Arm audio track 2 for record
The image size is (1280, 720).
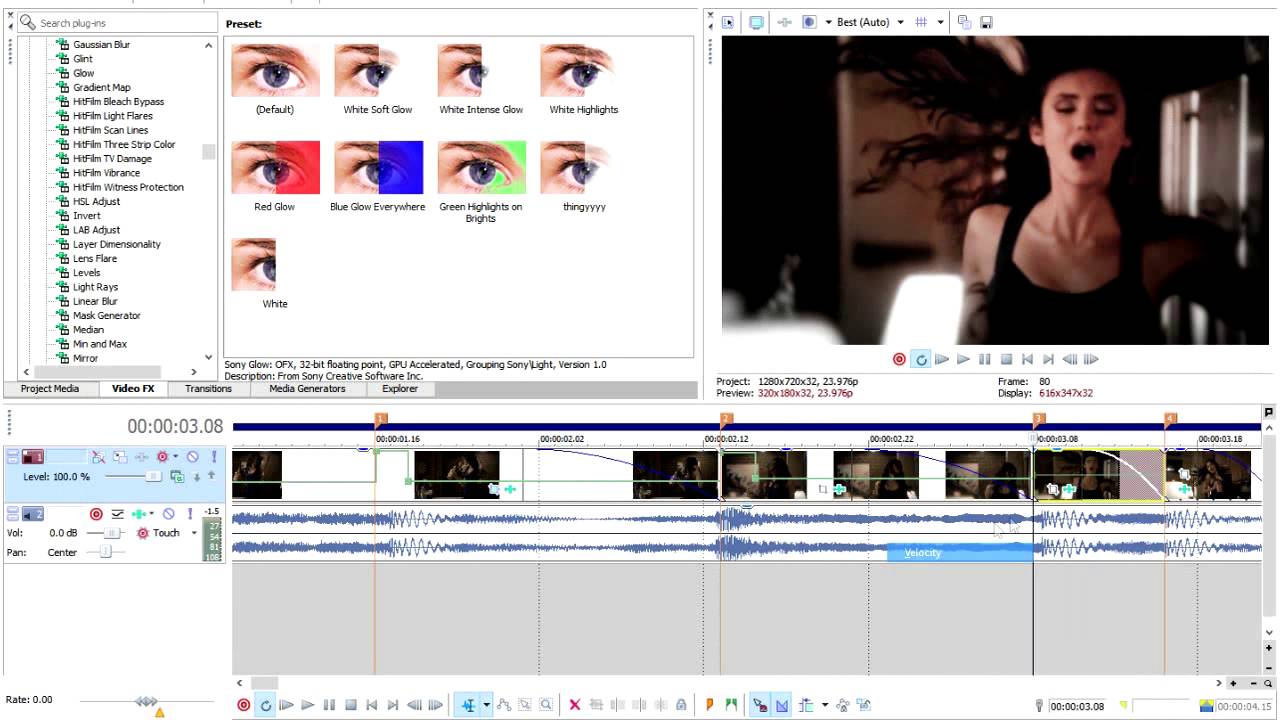tap(96, 514)
